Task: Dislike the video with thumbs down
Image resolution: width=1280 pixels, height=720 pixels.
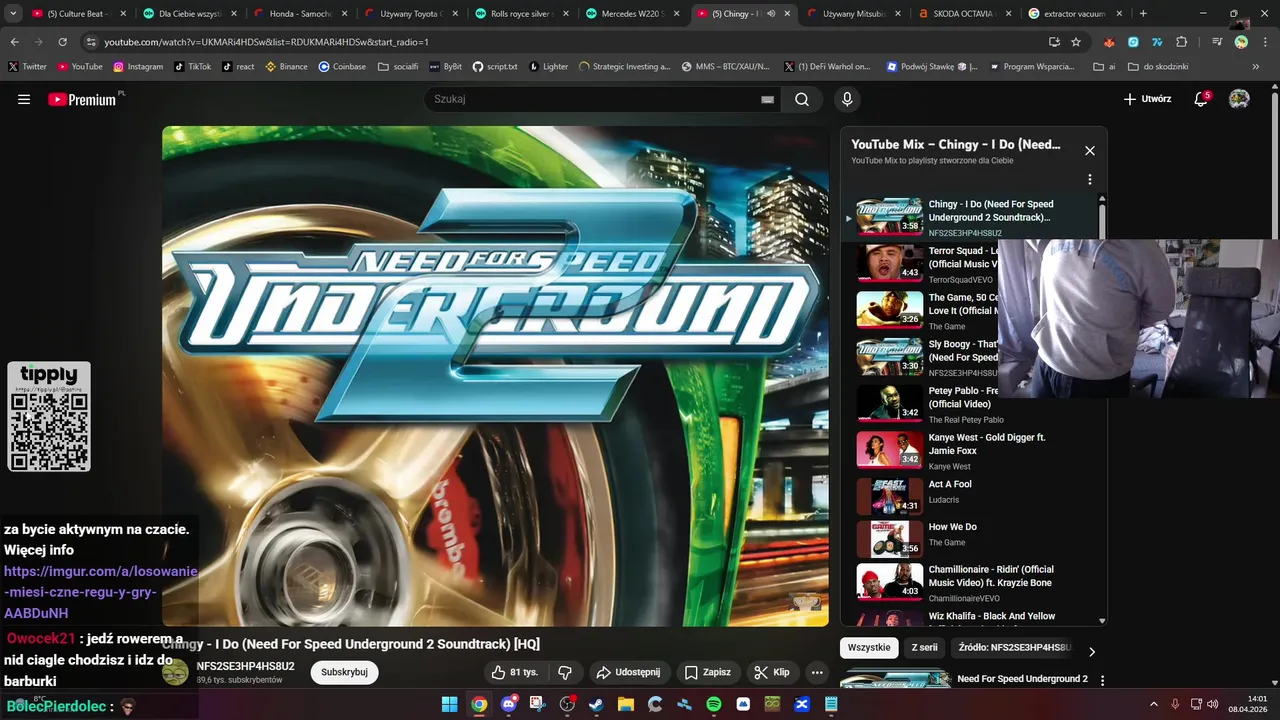Action: (x=565, y=672)
